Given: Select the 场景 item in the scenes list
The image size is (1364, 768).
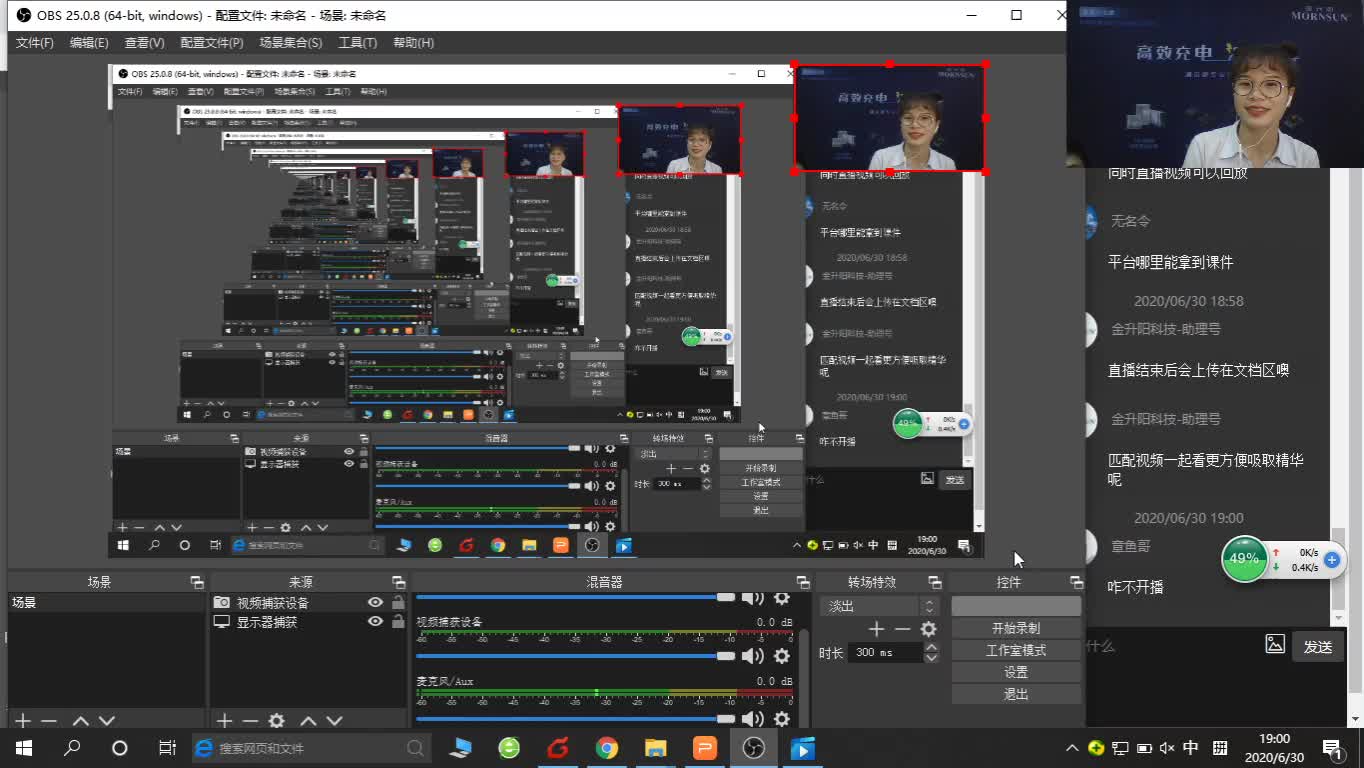Looking at the screenshot, I should point(106,603).
